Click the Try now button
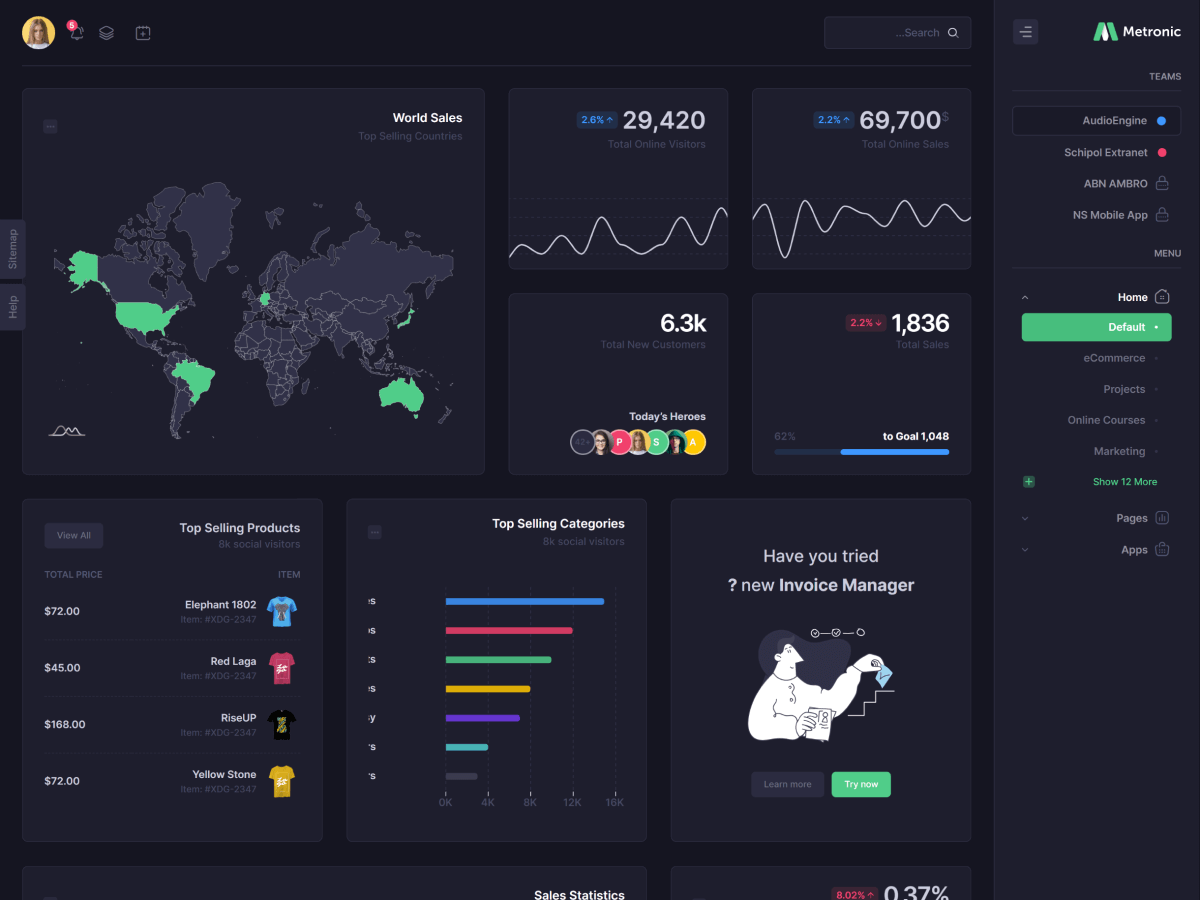The width and height of the screenshot is (1200, 900). point(860,784)
